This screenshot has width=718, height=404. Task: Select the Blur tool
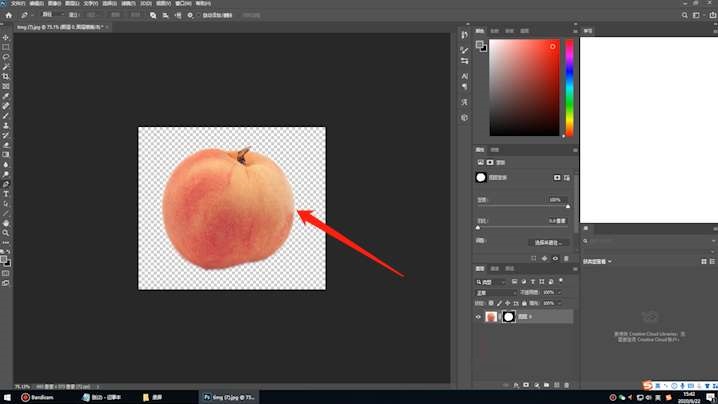6,165
